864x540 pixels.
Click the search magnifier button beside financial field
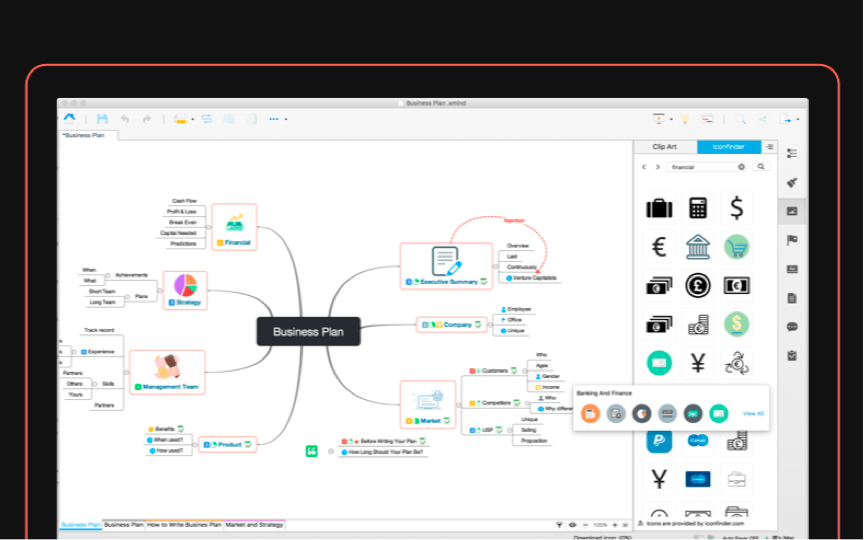point(761,167)
